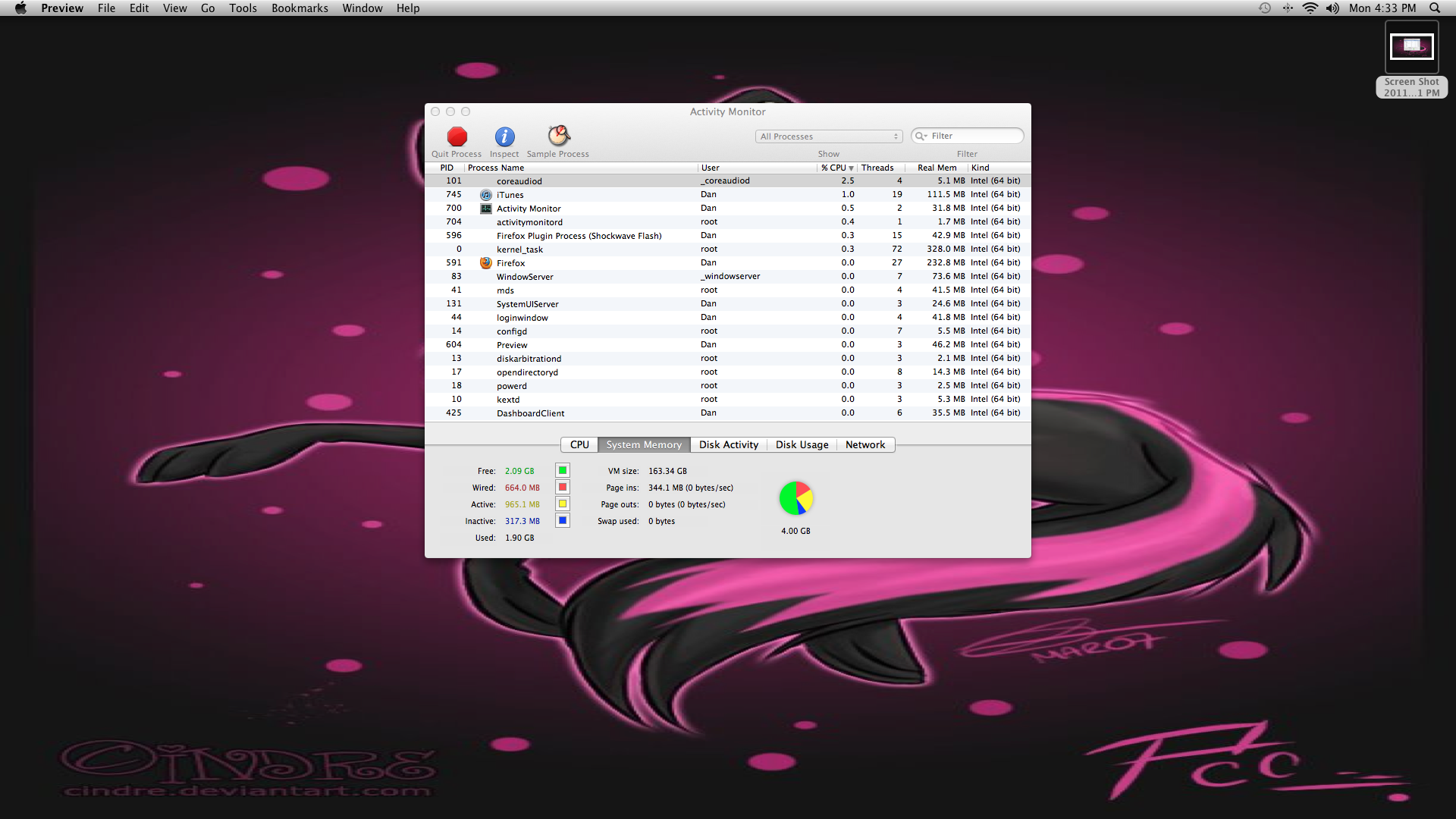Click the blue Inspect info icon
The width and height of the screenshot is (1456, 819).
click(x=504, y=136)
